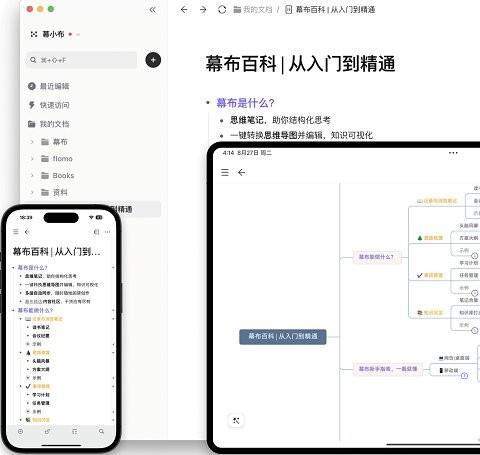This screenshot has width=480, height=455.
Task: Tap 学习计划 row on the phone
Action: [x=41, y=395]
